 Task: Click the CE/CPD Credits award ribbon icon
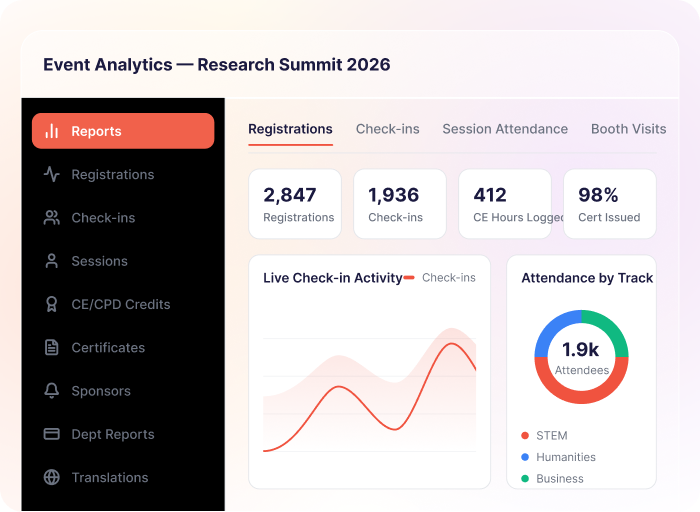[x=52, y=304]
